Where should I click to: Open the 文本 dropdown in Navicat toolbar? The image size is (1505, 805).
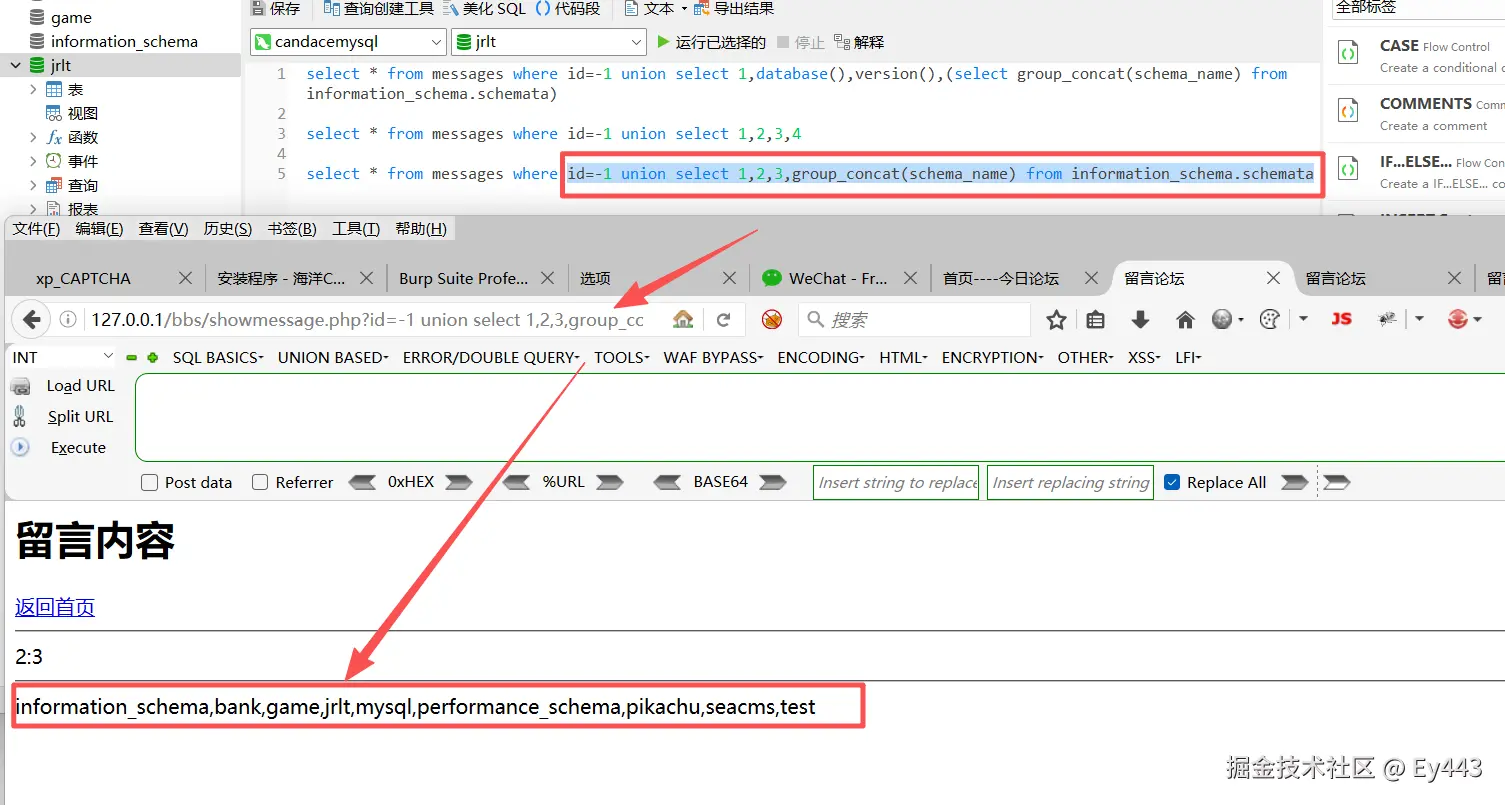[x=656, y=9]
